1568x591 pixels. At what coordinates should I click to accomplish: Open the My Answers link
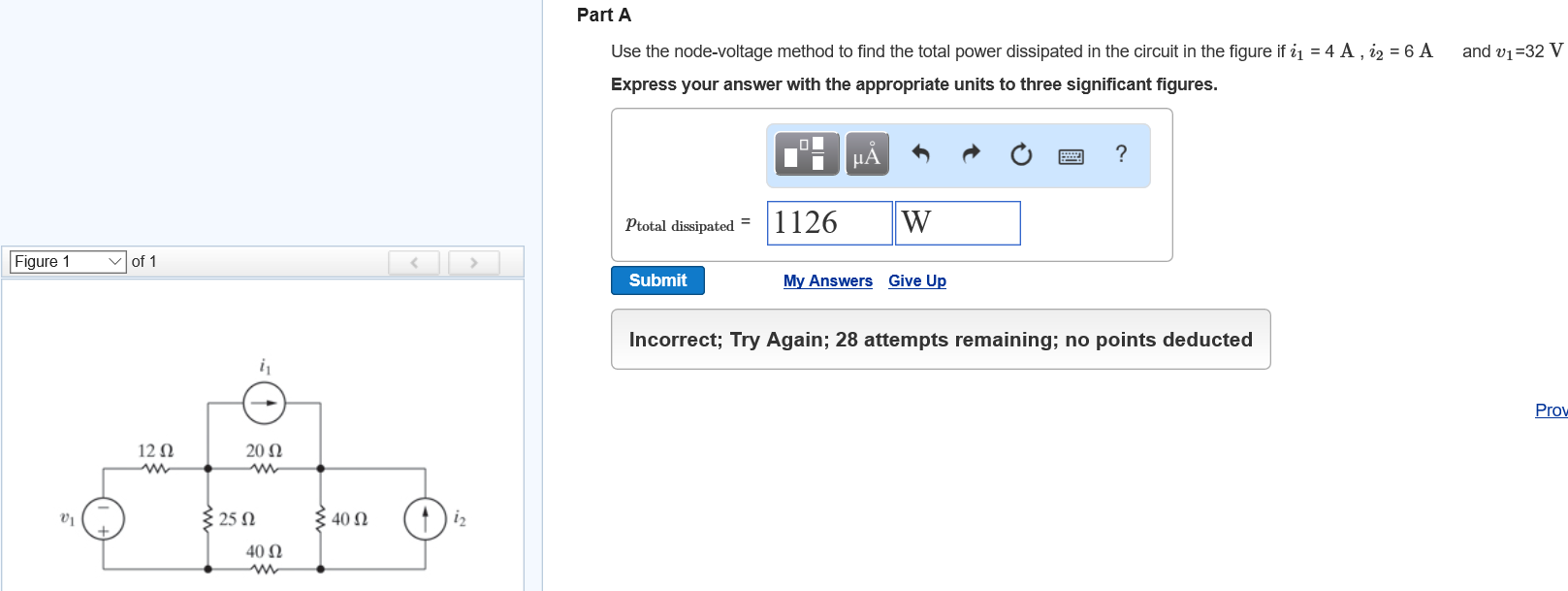coord(827,280)
